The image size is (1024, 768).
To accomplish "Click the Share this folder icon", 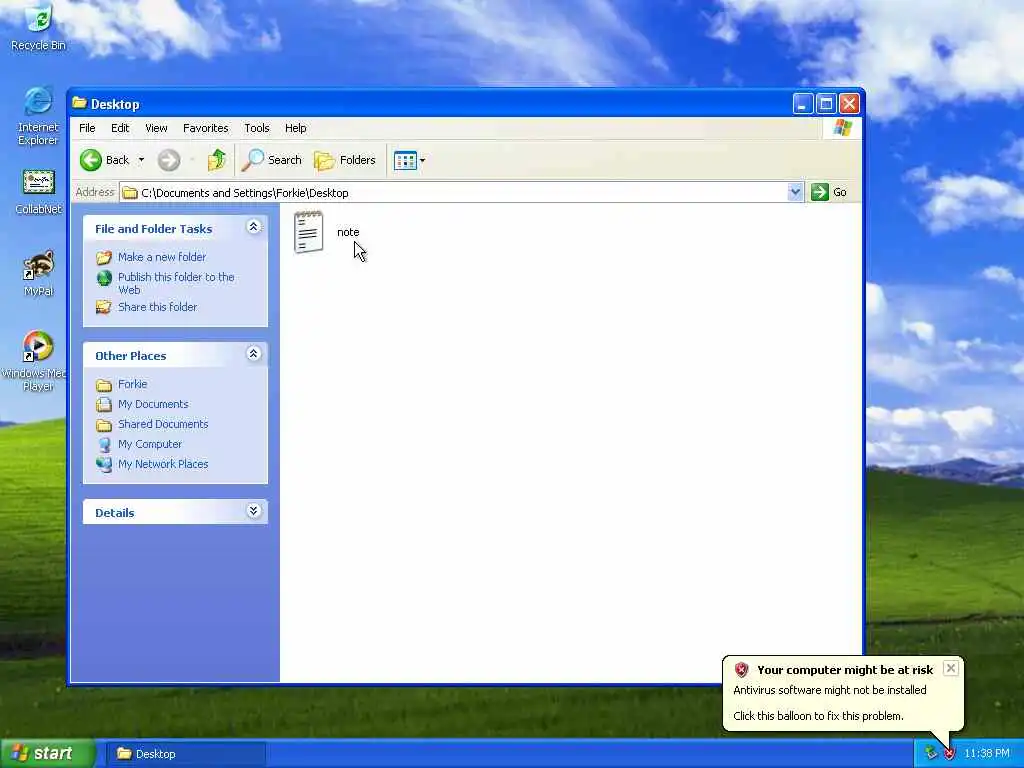I will pyautogui.click(x=104, y=307).
